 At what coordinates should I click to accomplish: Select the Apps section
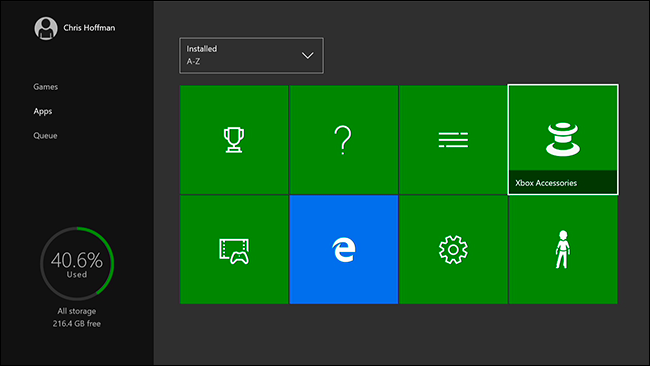coord(43,111)
